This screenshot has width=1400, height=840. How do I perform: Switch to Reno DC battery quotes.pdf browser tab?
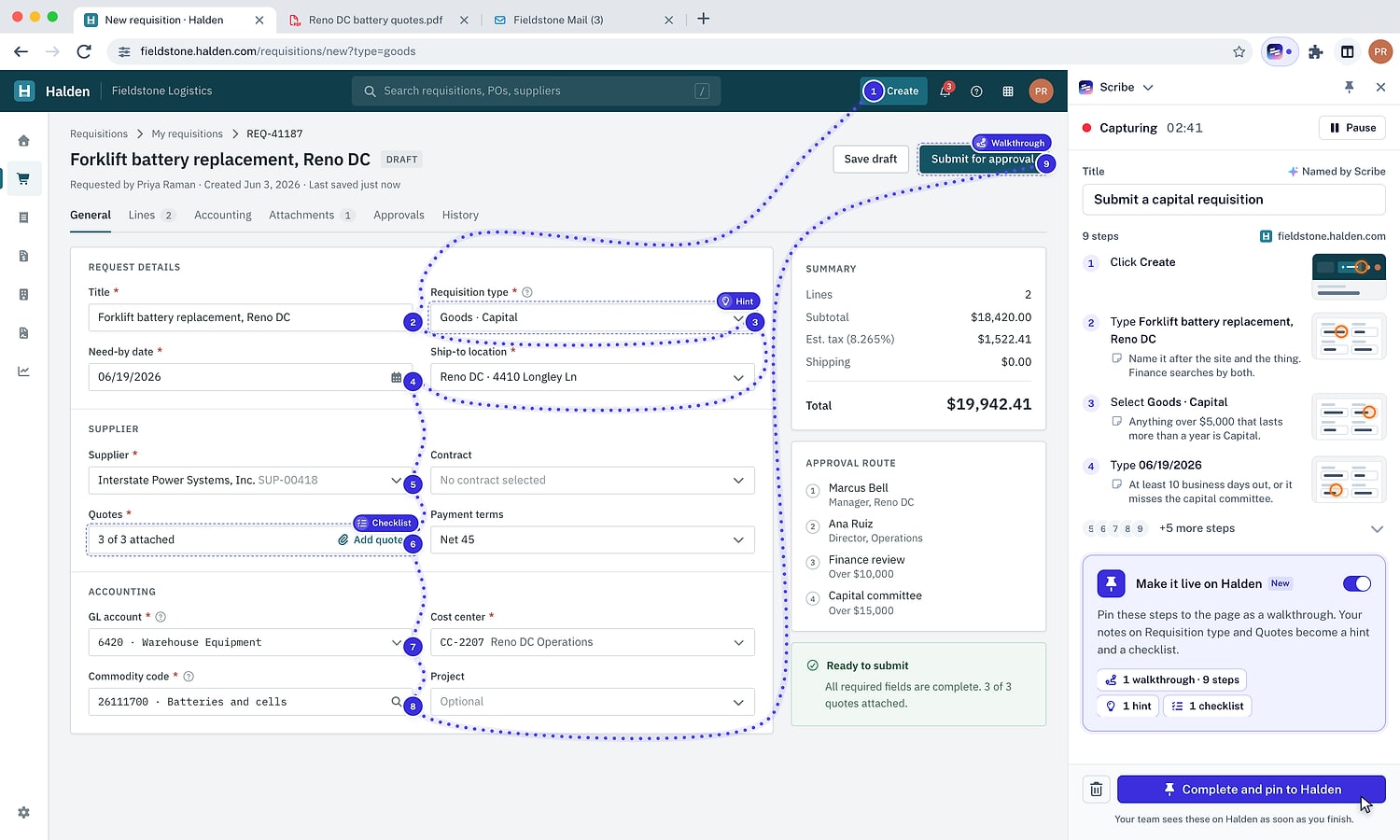point(376,20)
